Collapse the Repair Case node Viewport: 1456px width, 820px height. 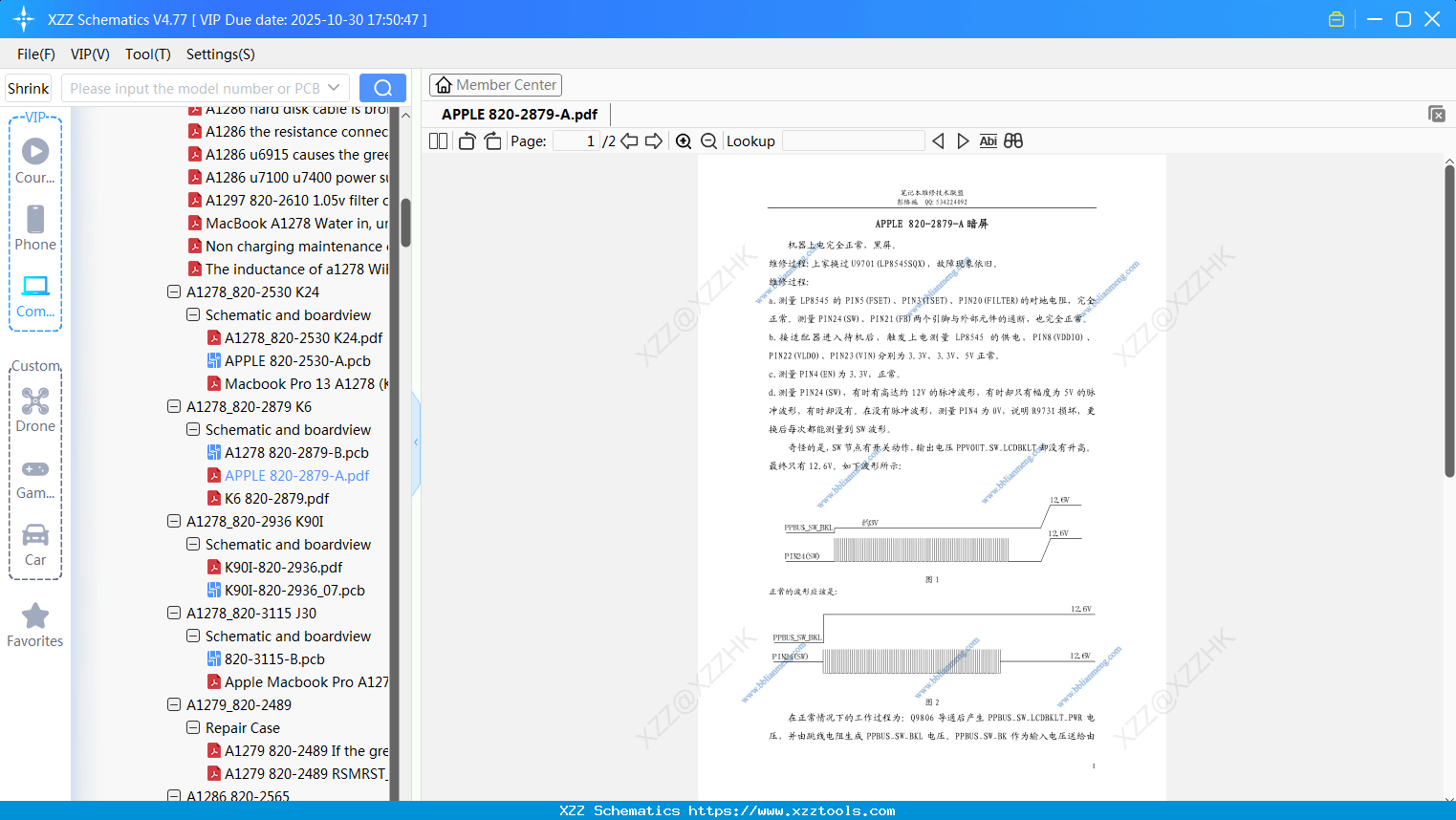pyautogui.click(x=193, y=727)
